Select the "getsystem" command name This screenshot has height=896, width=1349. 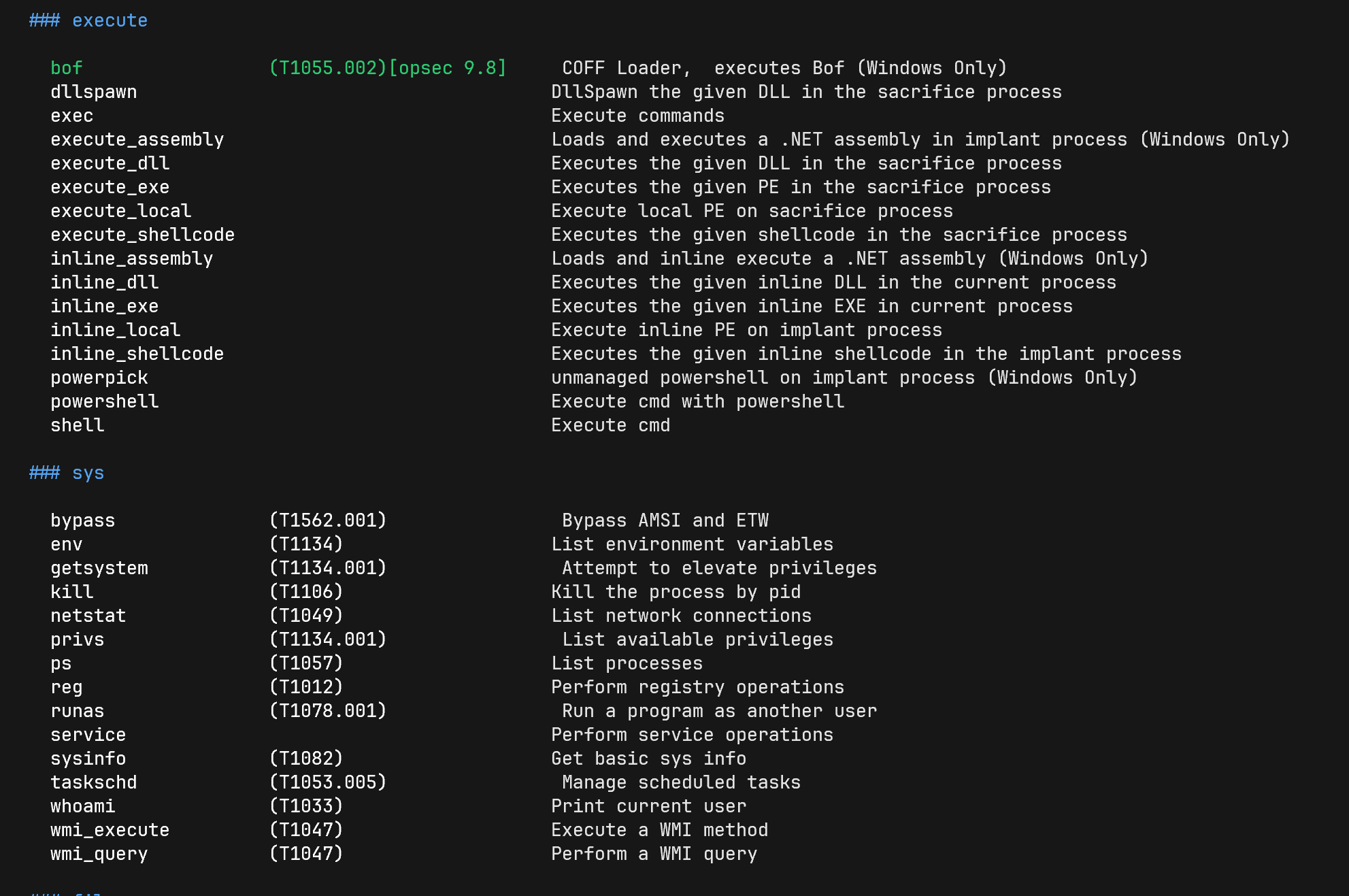tap(99, 568)
